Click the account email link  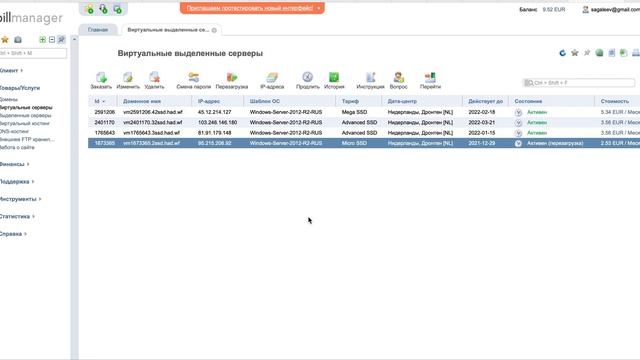click(615, 9)
